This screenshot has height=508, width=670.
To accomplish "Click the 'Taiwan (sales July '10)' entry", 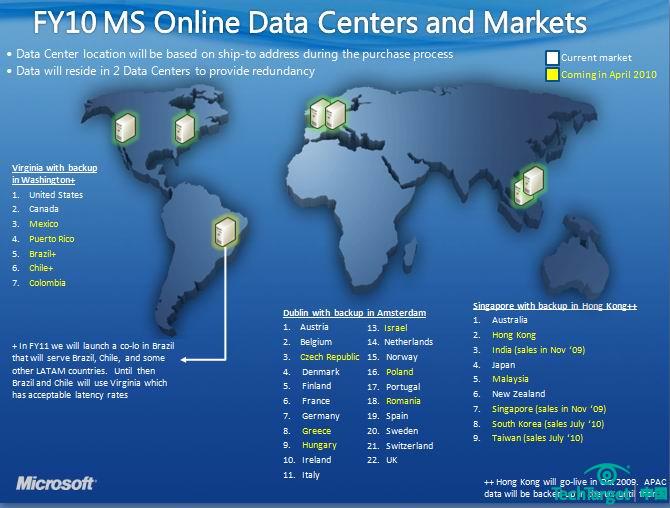I will click(537, 438).
